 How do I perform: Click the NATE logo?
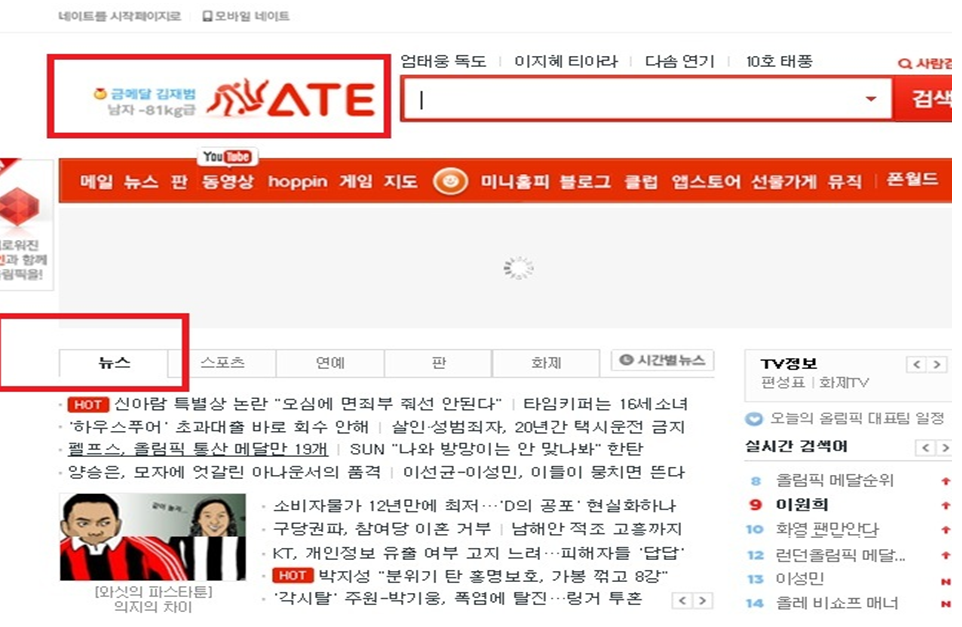point(291,98)
